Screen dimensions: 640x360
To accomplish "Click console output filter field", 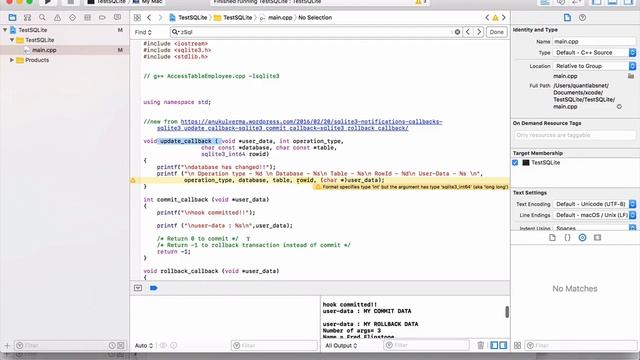I will coord(426,345).
